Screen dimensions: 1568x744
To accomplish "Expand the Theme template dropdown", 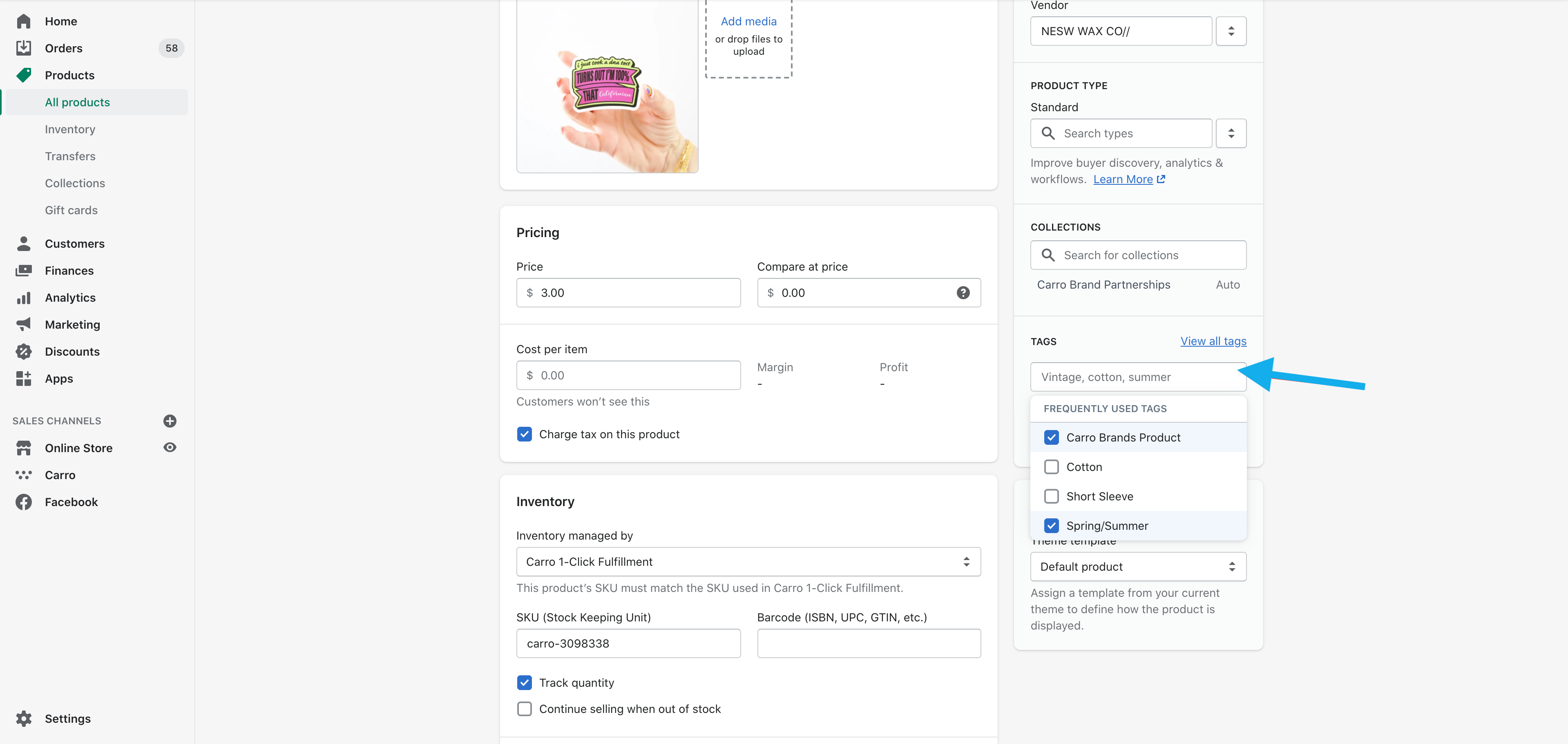I will [x=1138, y=567].
